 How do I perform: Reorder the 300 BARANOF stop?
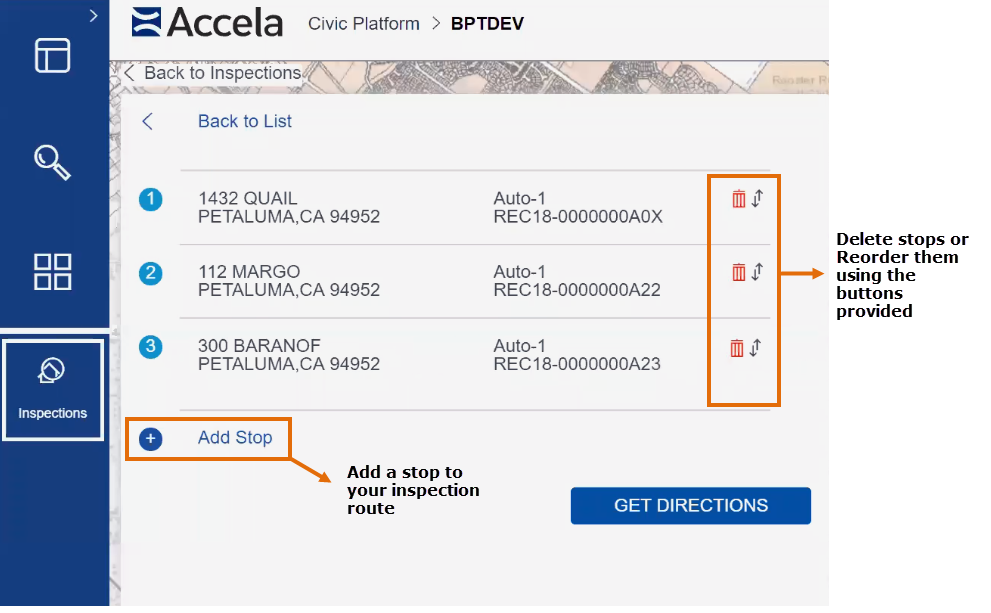pyautogui.click(x=756, y=348)
